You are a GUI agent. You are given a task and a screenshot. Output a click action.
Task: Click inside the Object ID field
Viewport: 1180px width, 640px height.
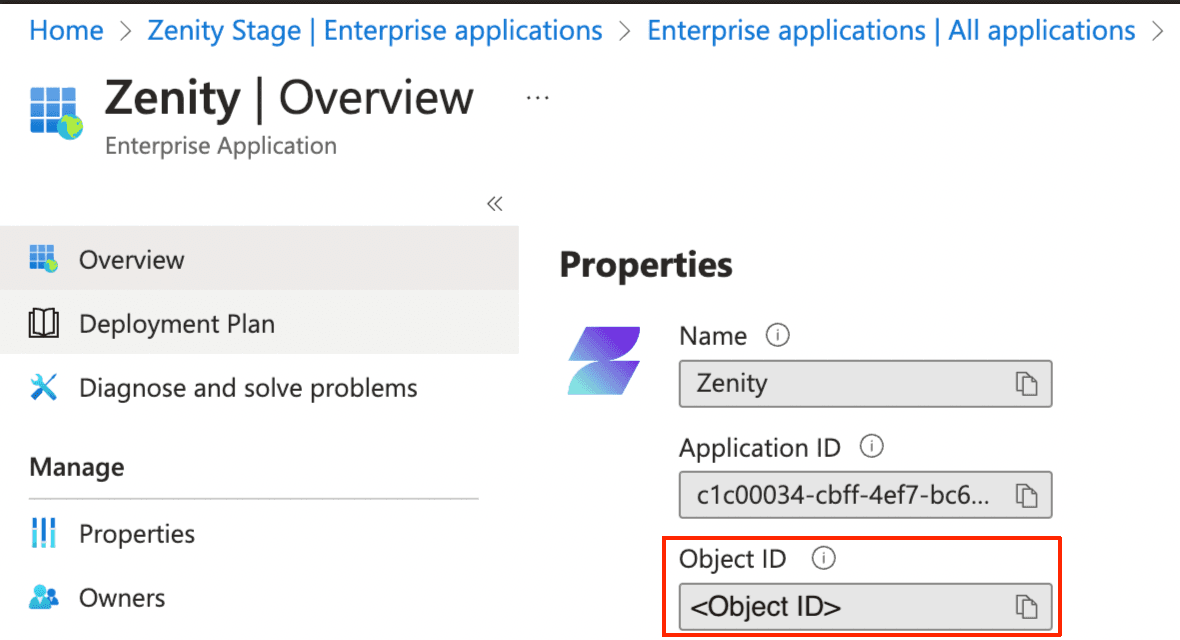[865, 607]
